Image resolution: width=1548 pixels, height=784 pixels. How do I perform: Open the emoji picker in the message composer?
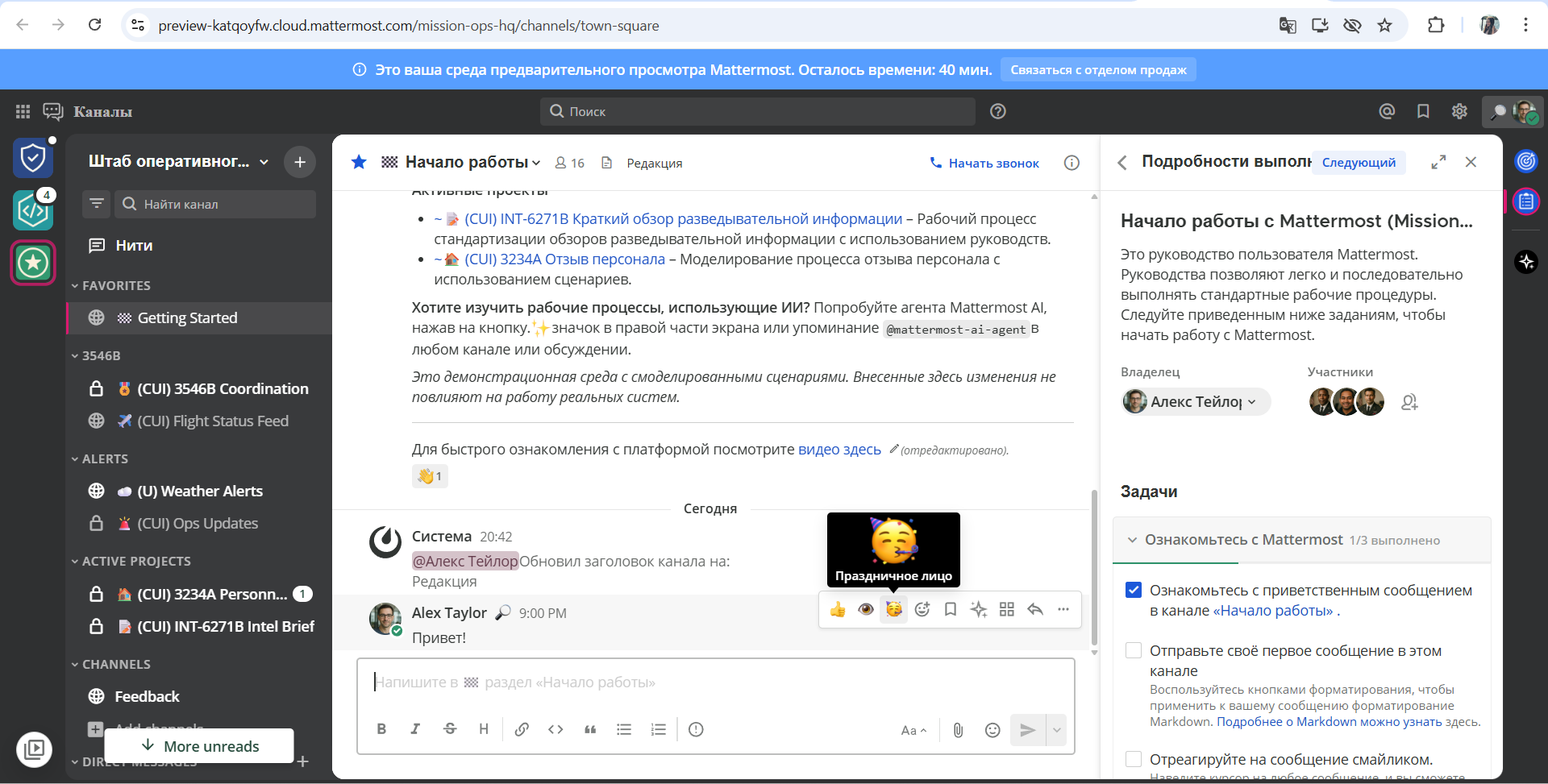pos(992,729)
